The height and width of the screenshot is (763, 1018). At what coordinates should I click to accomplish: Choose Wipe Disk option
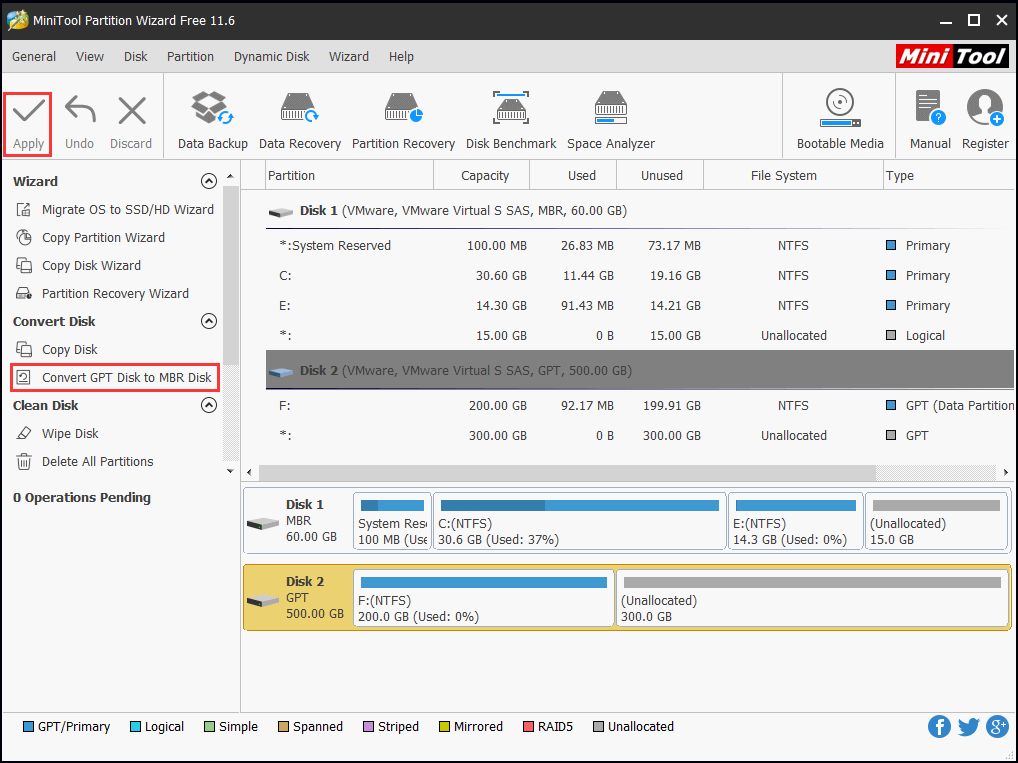click(x=57, y=433)
